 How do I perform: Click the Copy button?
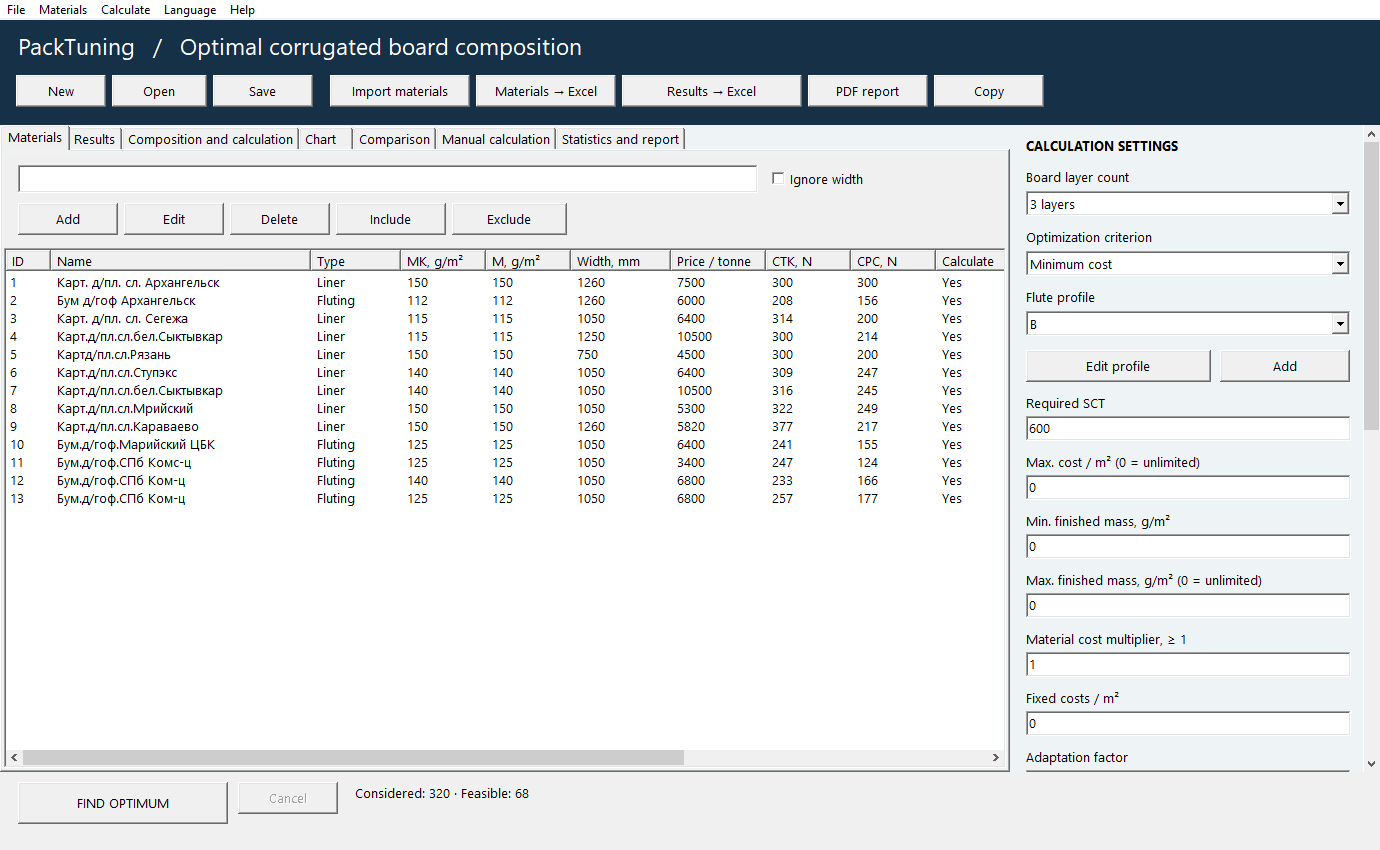(989, 91)
